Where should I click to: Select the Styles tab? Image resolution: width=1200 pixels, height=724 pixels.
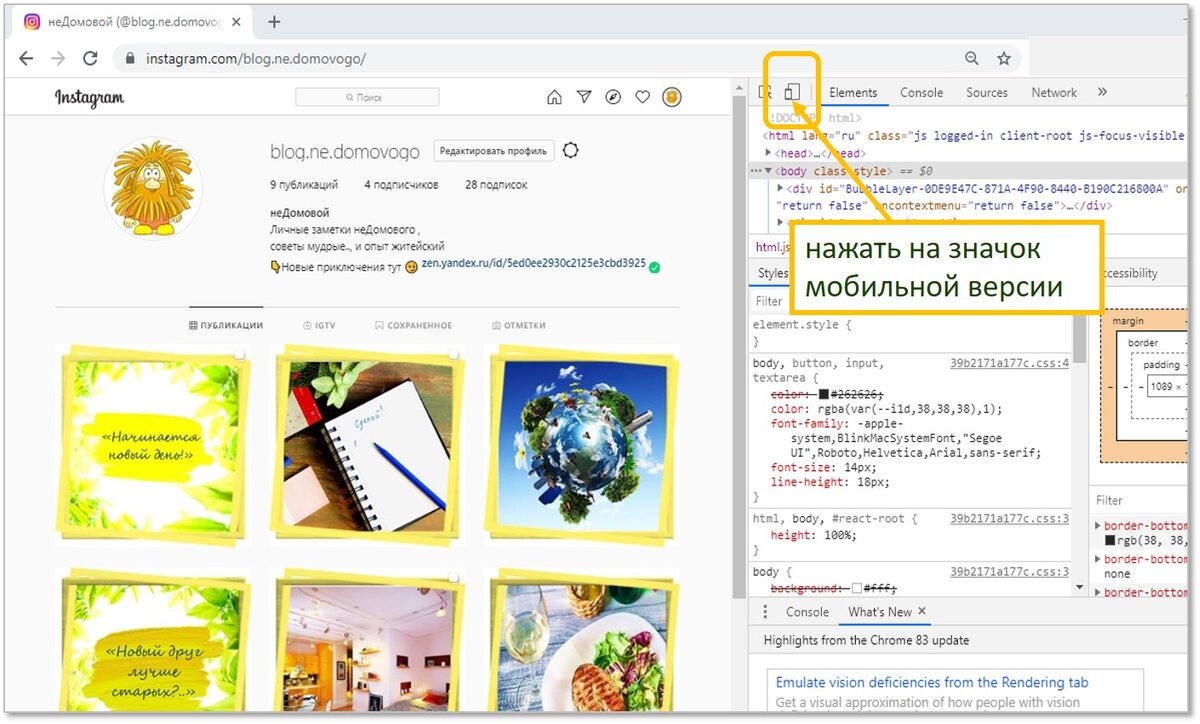click(x=772, y=273)
